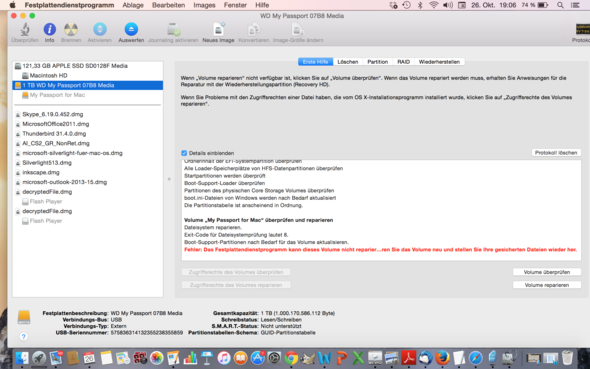
Task: Open iBooks from the Dock
Action: [x=240, y=358]
